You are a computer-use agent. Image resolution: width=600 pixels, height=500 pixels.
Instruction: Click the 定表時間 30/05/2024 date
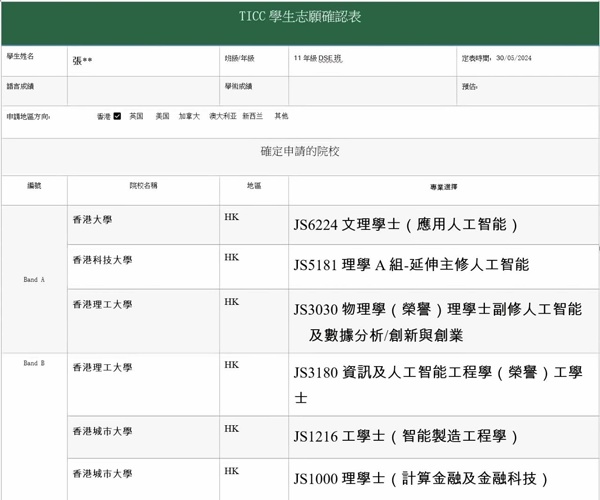[x=496, y=58]
